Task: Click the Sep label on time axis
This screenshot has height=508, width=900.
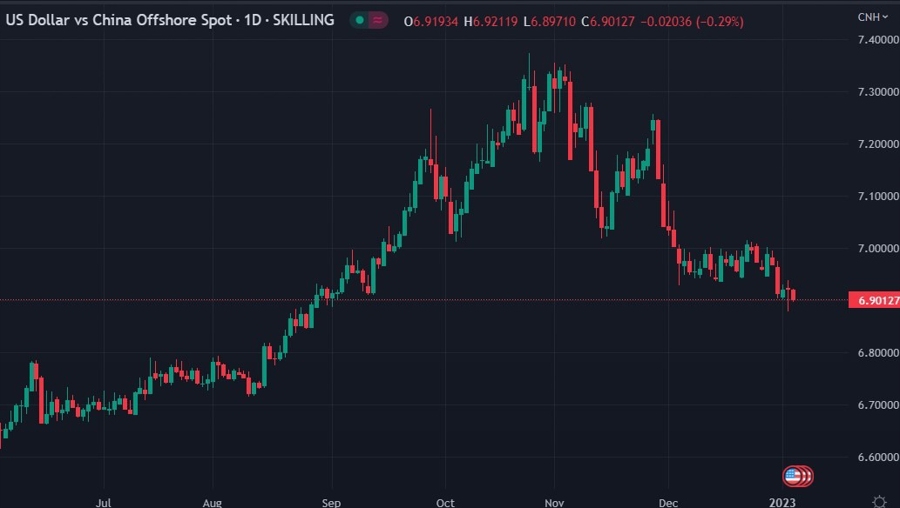Action: coord(331,503)
